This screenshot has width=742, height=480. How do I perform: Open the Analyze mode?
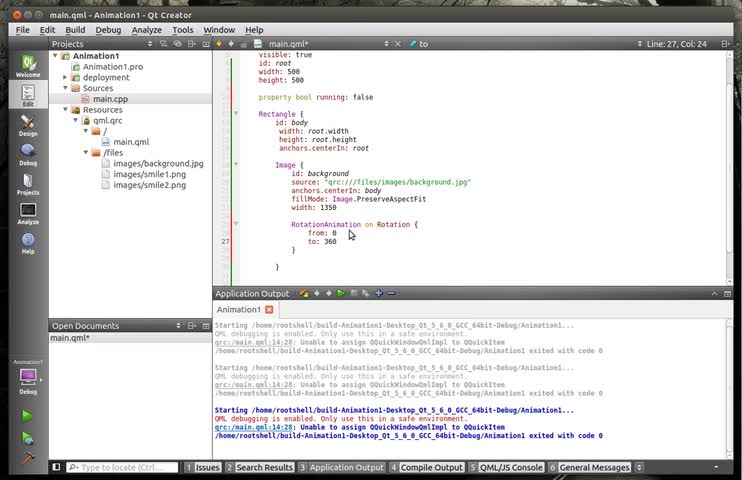pyautogui.click(x=28, y=213)
